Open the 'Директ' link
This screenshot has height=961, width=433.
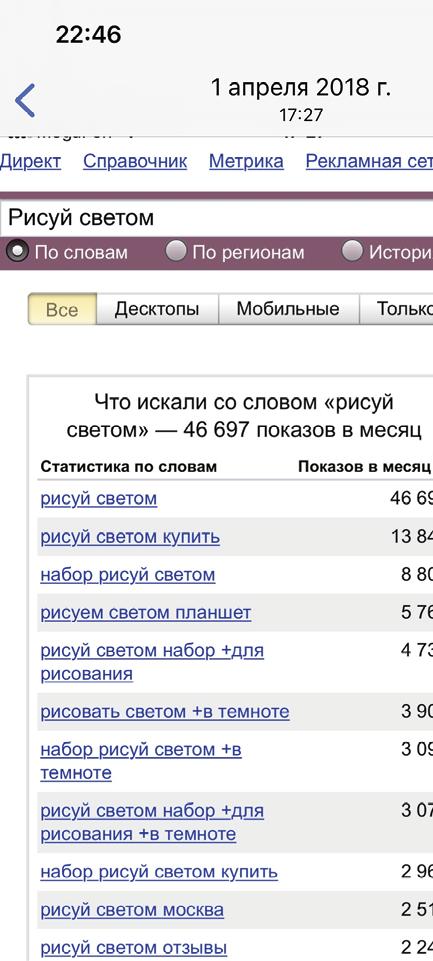tap(30, 162)
